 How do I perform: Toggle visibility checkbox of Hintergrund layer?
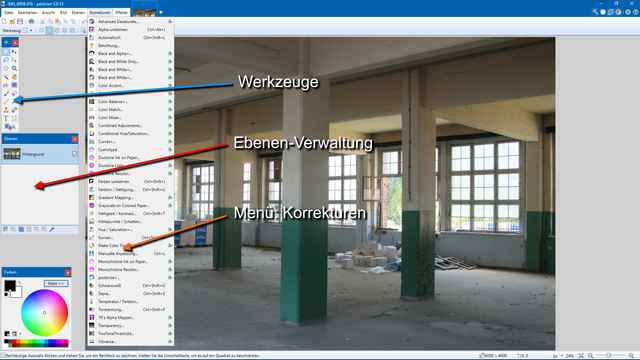point(75,154)
